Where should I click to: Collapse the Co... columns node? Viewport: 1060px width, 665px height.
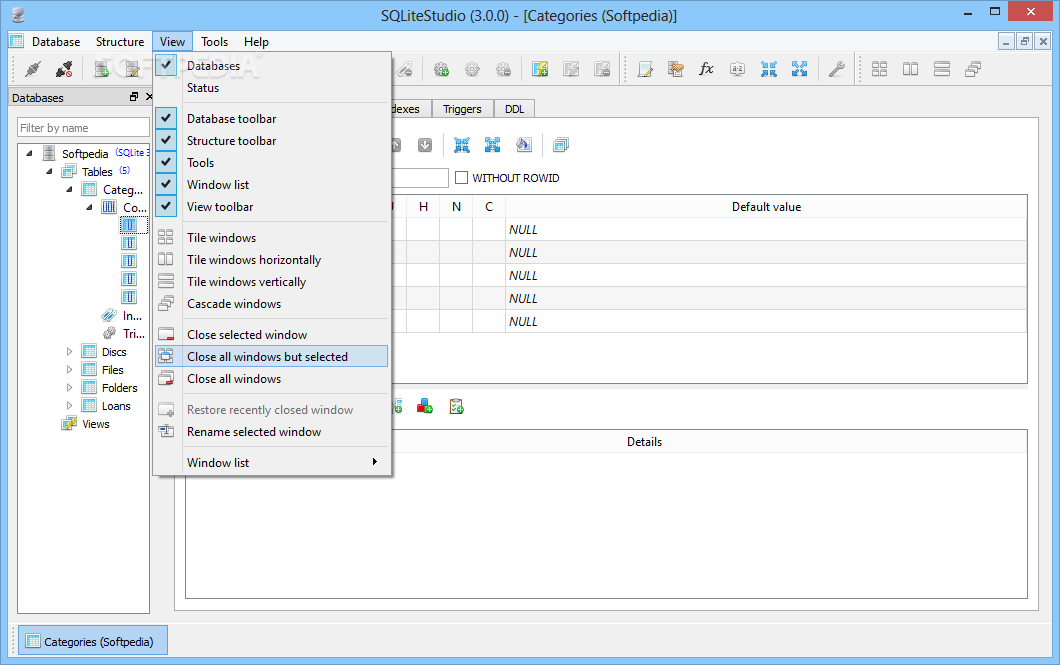[89, 207]
